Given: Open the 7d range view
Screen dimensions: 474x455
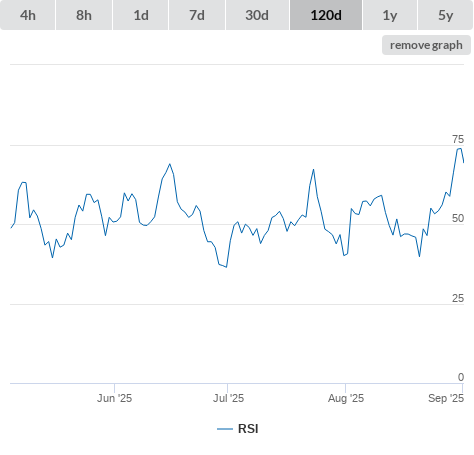Looking at the screenshot, I should click(x=197, y=15).
